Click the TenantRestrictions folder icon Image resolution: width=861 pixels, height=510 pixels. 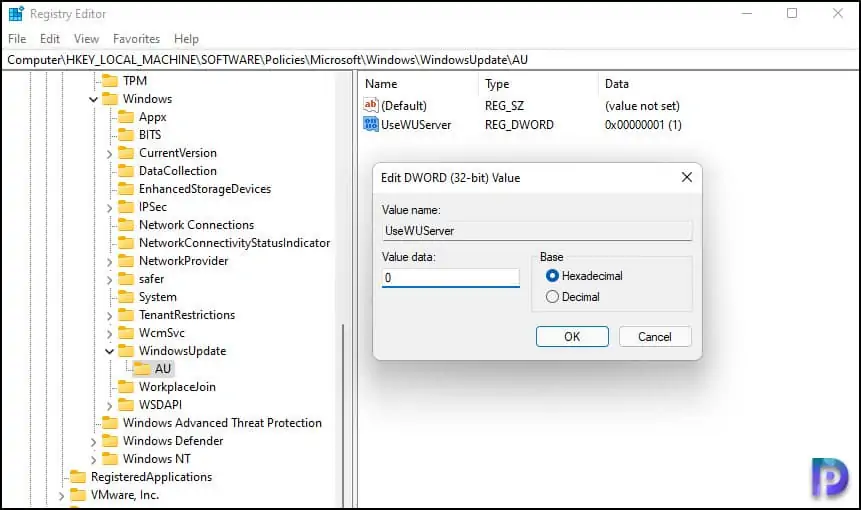click(126, 315)
